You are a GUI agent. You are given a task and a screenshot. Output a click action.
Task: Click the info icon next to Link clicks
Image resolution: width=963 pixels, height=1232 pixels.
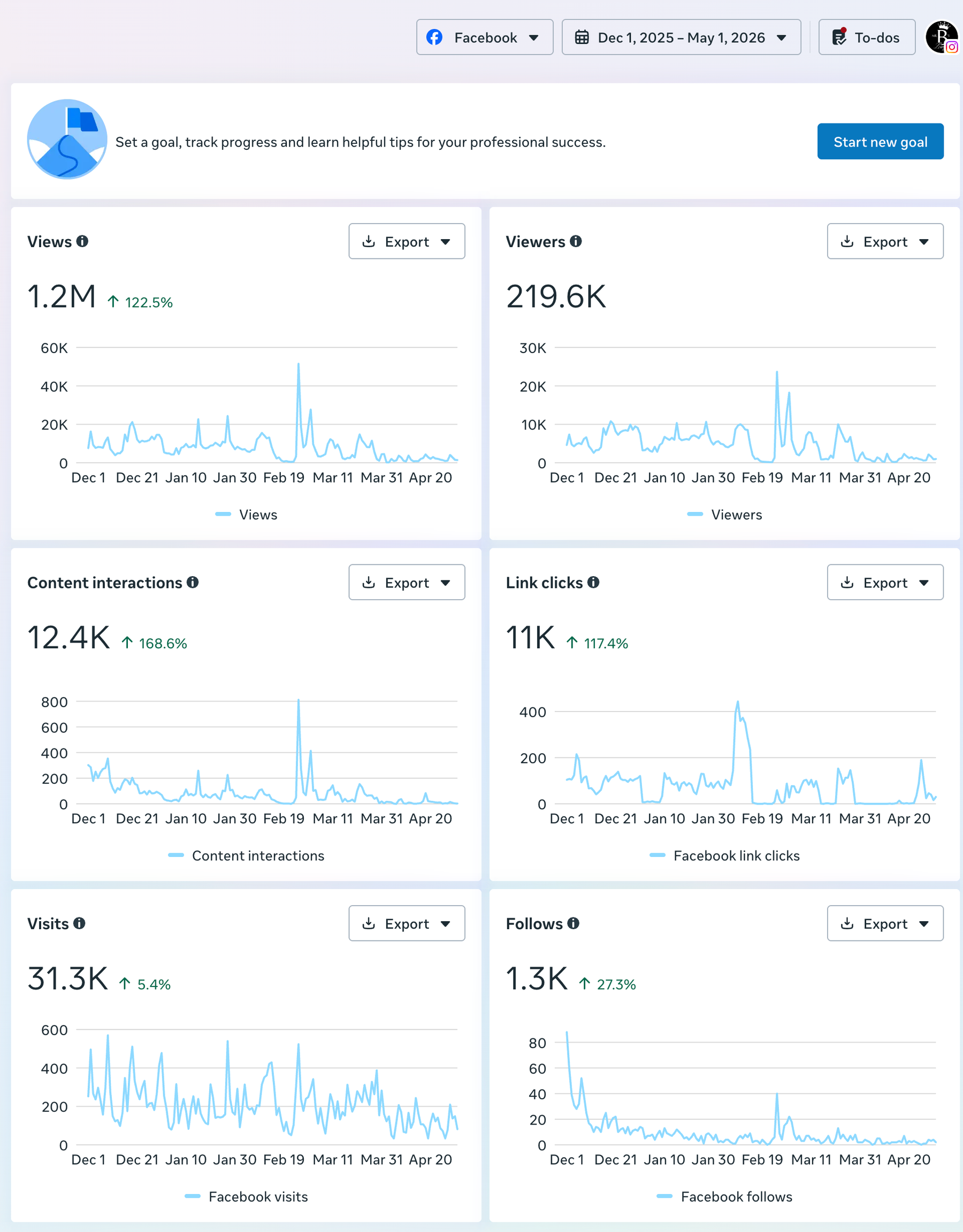point(593,582)
